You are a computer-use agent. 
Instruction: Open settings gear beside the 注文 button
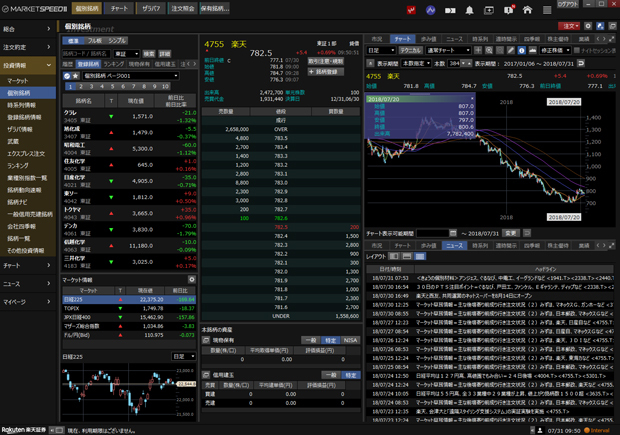click(x=588, y=26)
